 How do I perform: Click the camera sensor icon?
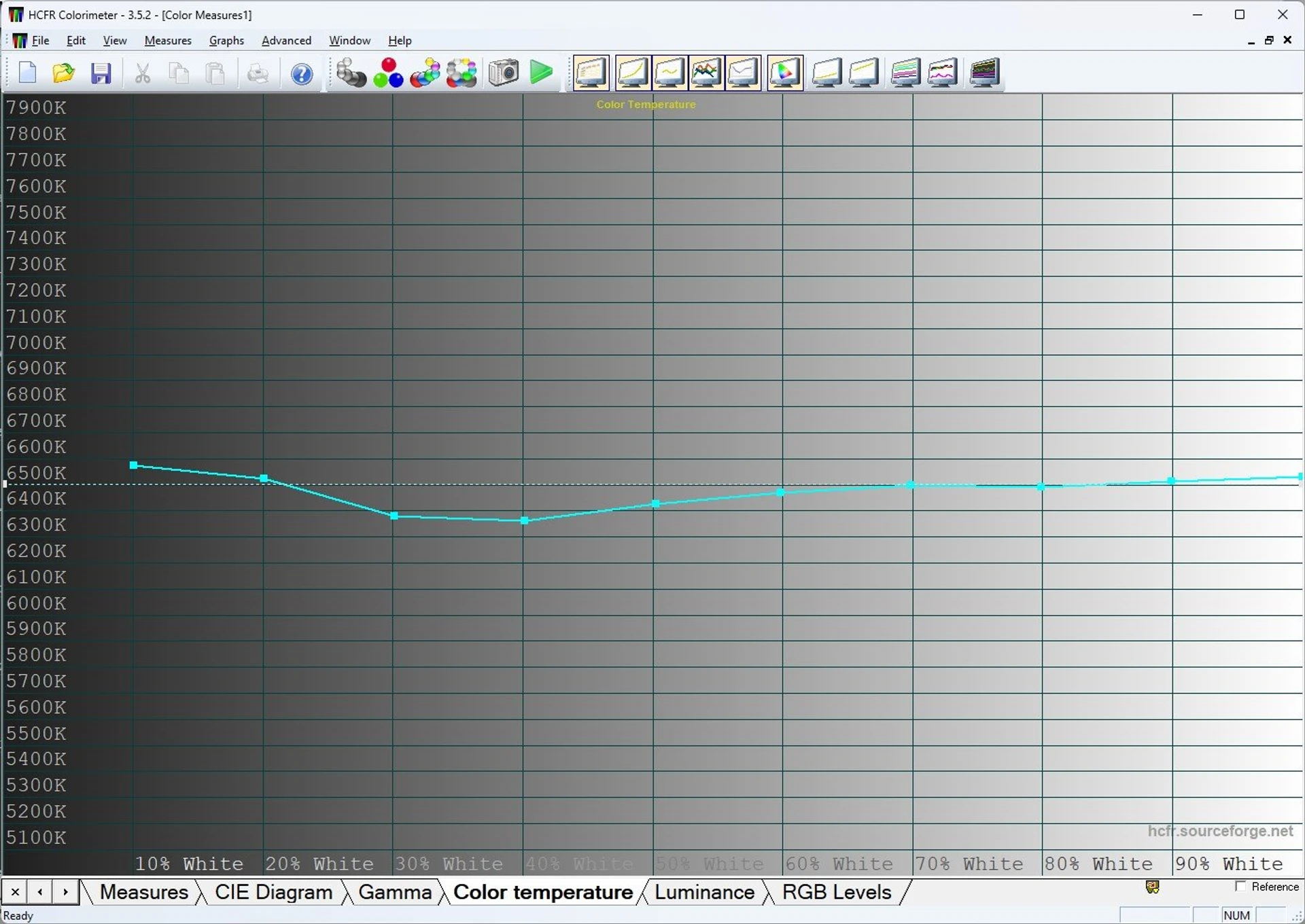(x=504, y=73)
